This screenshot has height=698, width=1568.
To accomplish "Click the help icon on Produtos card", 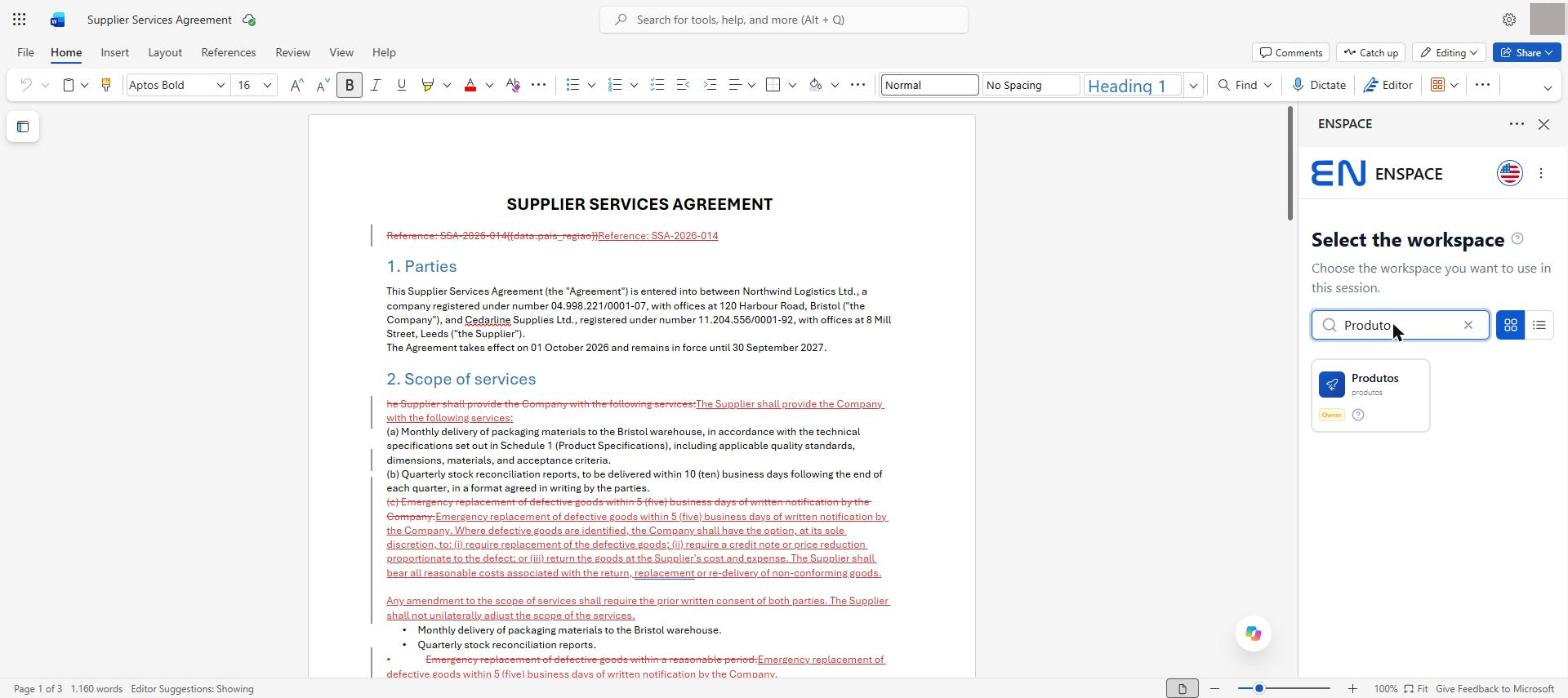I will click(1358, 414).
